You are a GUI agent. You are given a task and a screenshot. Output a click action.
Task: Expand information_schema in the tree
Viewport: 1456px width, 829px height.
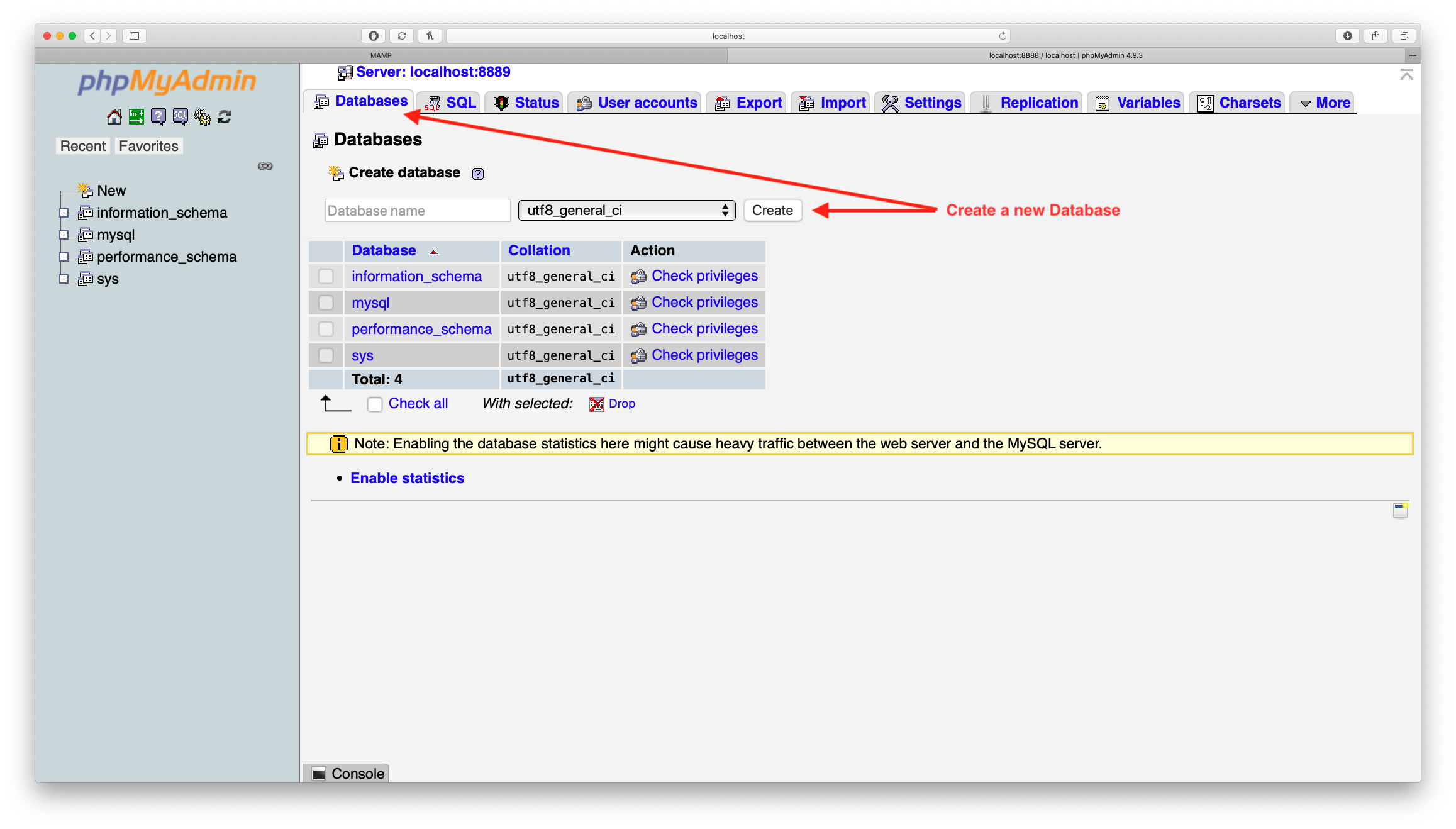pyautogui.click(x=64, y=213)
